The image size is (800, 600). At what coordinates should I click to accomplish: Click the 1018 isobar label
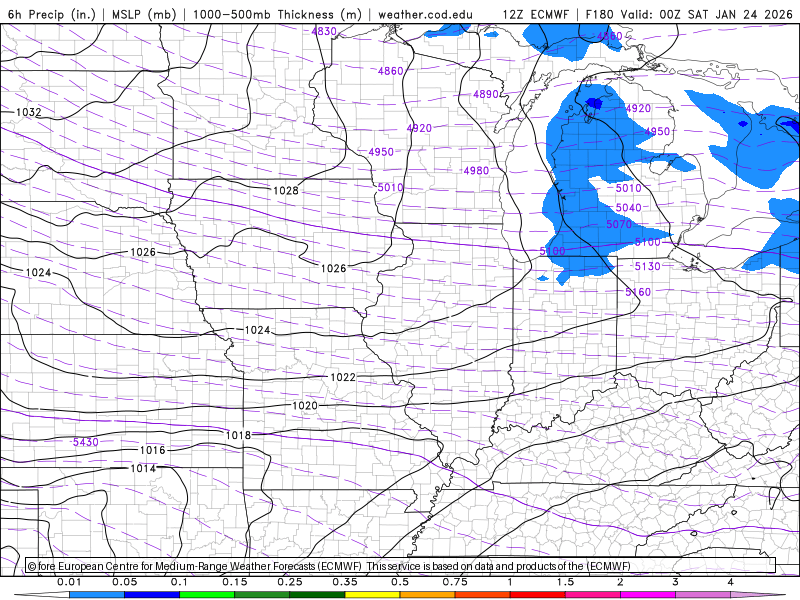pyautogui.click(x=238, y=435)
